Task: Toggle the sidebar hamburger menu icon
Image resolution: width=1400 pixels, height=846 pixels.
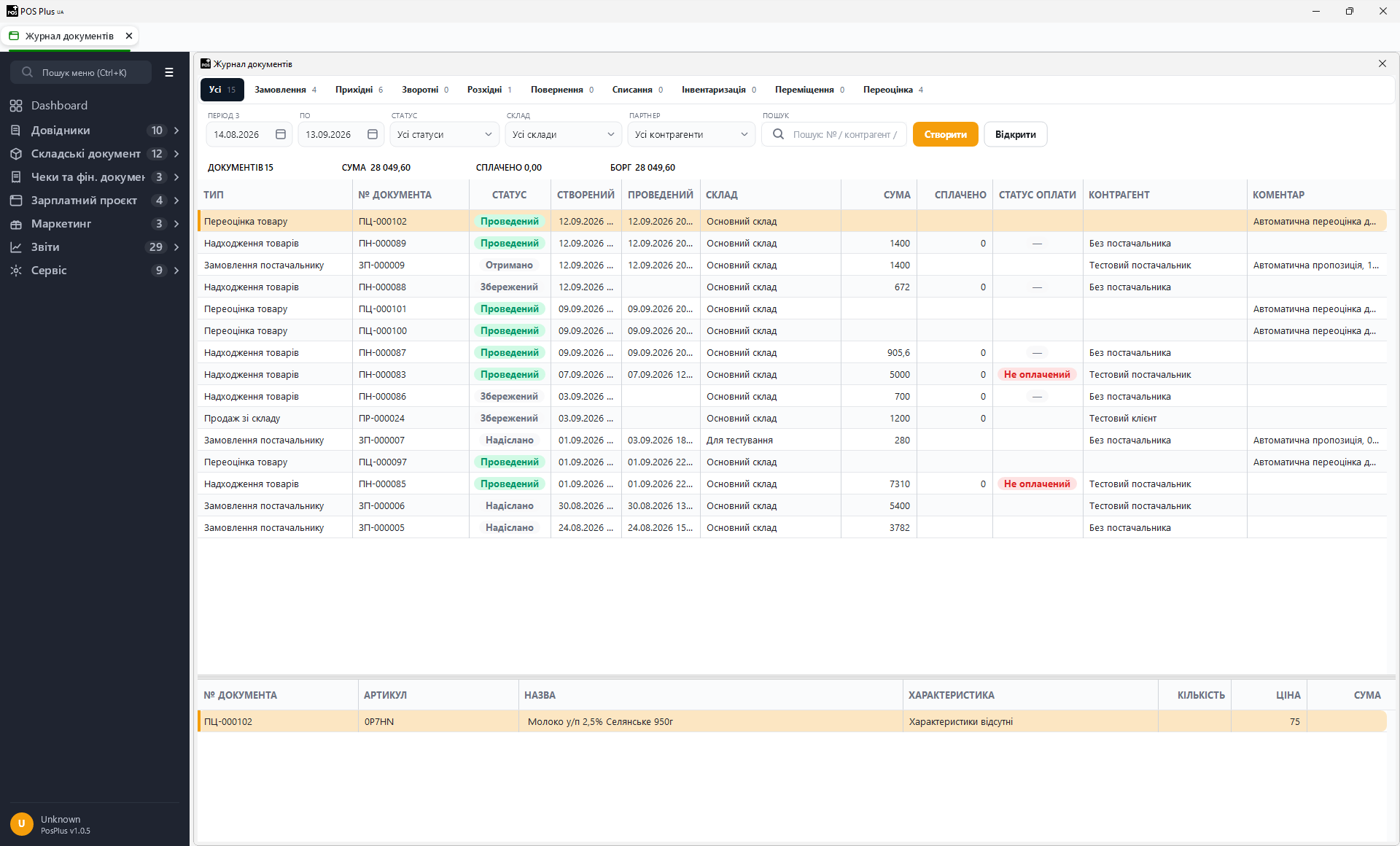Action: (x=169, y=72)
